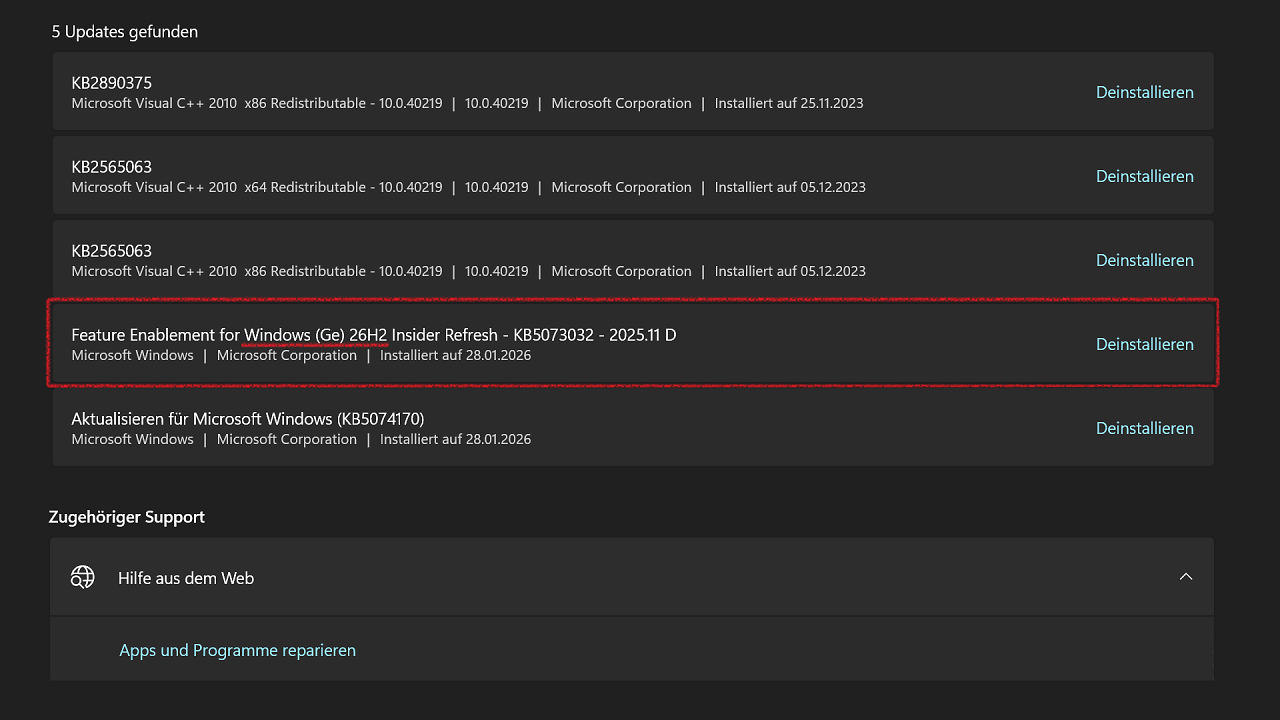Click Microsoft Corporation in the Feature Enablement row
The width and height of the screenshot is (1280, 720).
(x=287, y=355)
